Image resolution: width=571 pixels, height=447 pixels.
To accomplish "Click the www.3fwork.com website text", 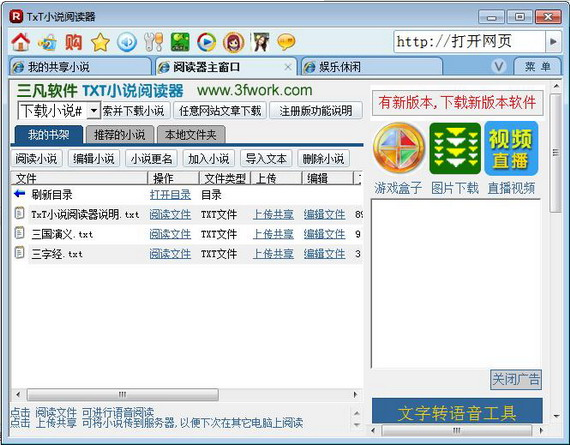I will click(255, 90).
